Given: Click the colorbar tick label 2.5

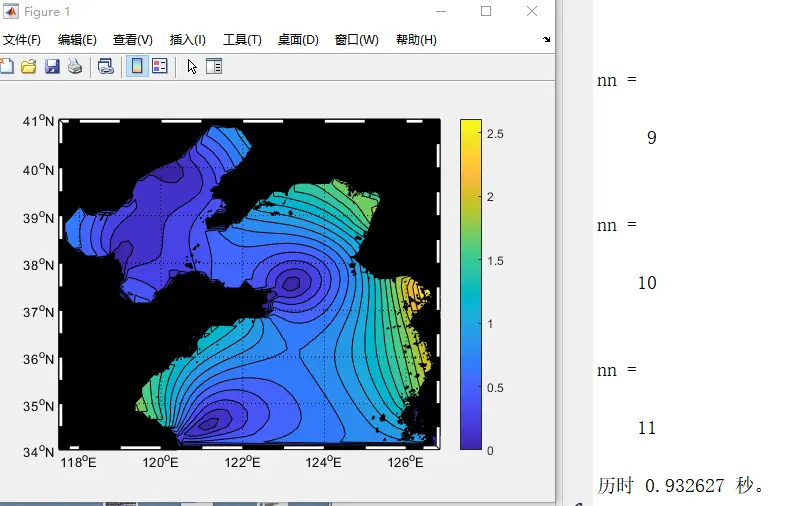Looking at the screenshot, I should click(x=495, y=134).
